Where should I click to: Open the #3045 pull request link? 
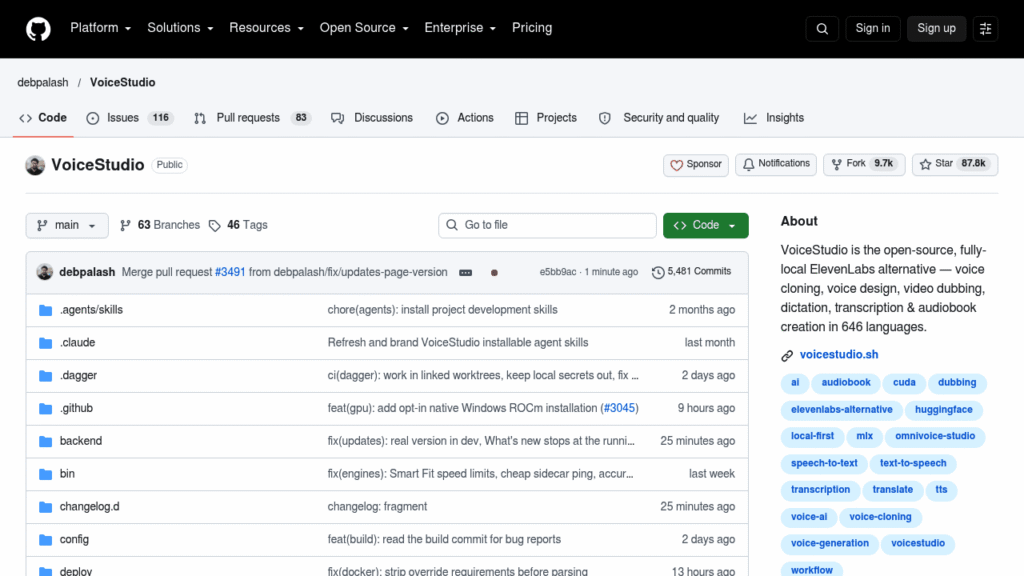[619, 408]
